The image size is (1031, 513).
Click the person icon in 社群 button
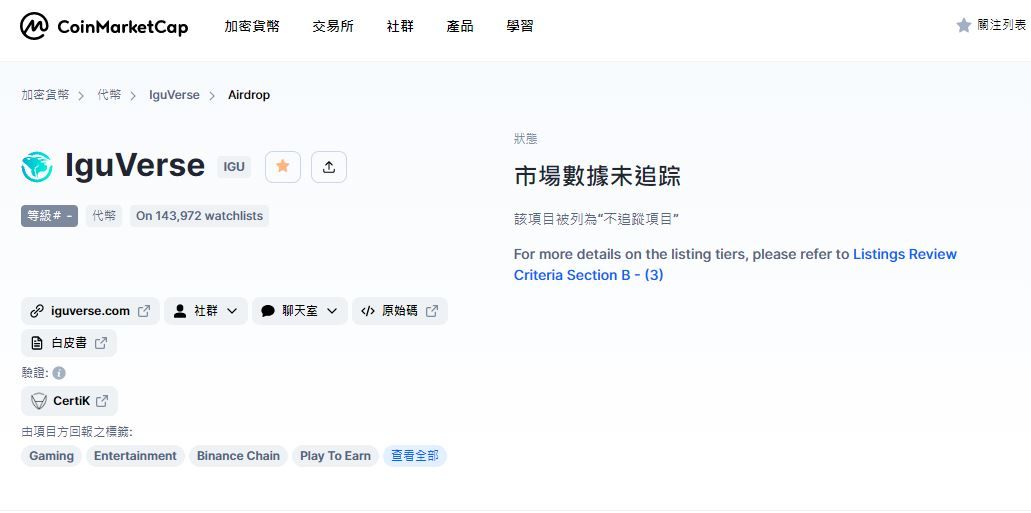[x=180, y=311]
